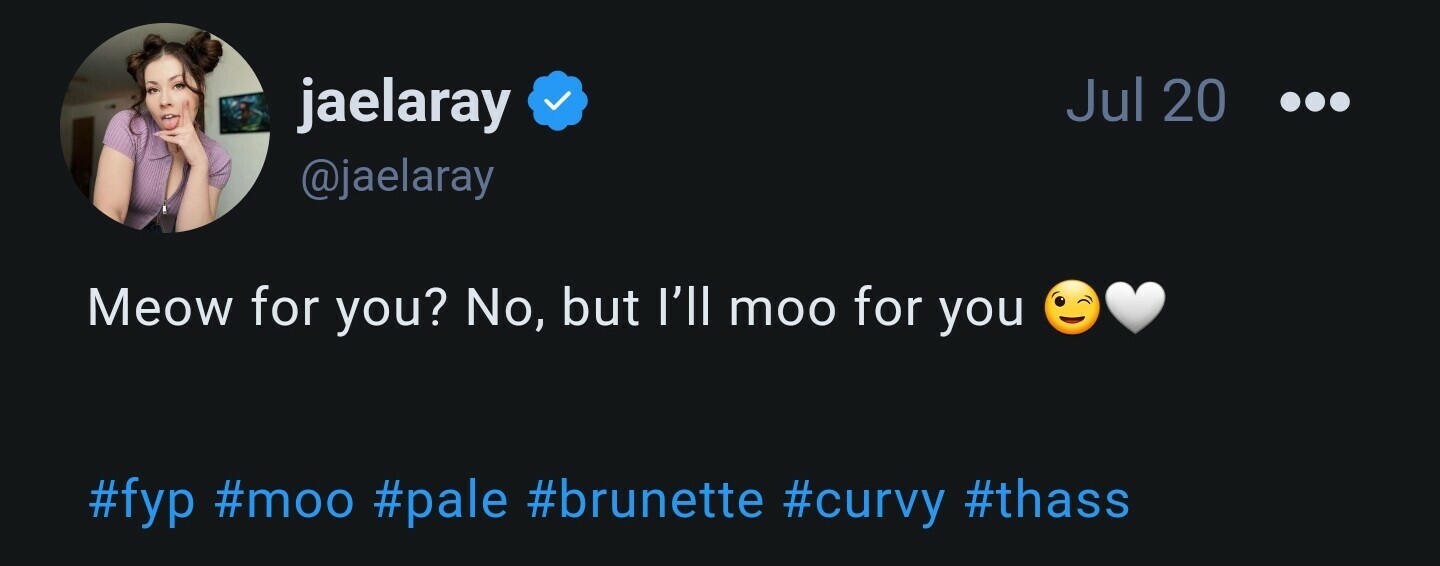The width and height of the screenshot is (1440, 566).
Task: Open the #curvy hashtag
Action: point(864,500)
